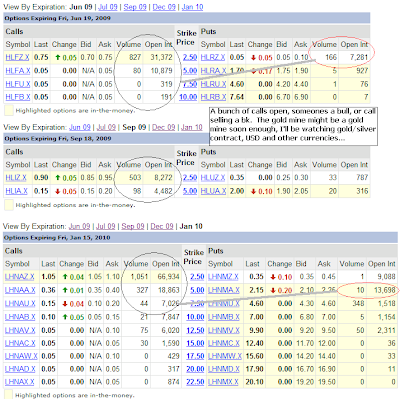
Task: Open the 20.00 strike price link
Action: 195,369
